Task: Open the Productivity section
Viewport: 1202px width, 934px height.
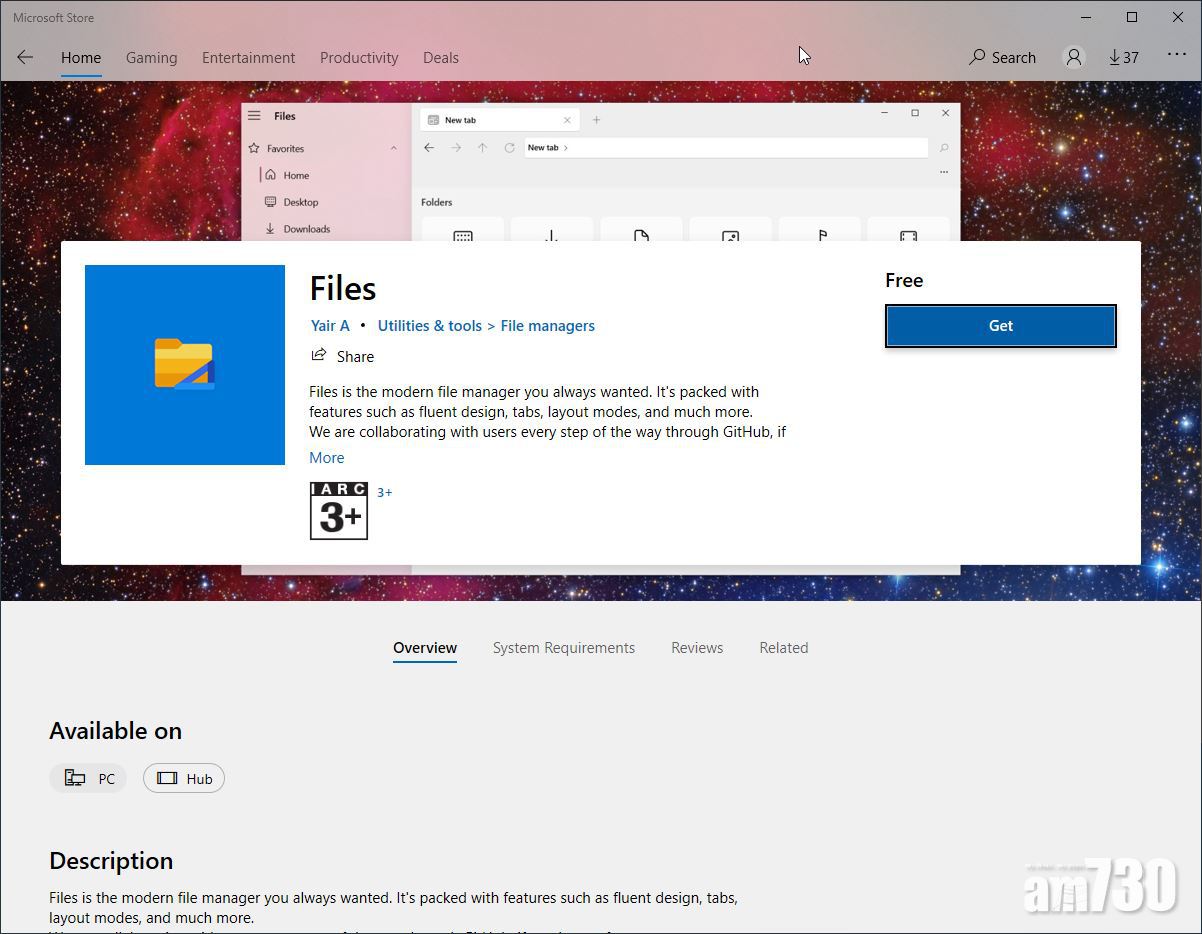Action: (359, 57)
